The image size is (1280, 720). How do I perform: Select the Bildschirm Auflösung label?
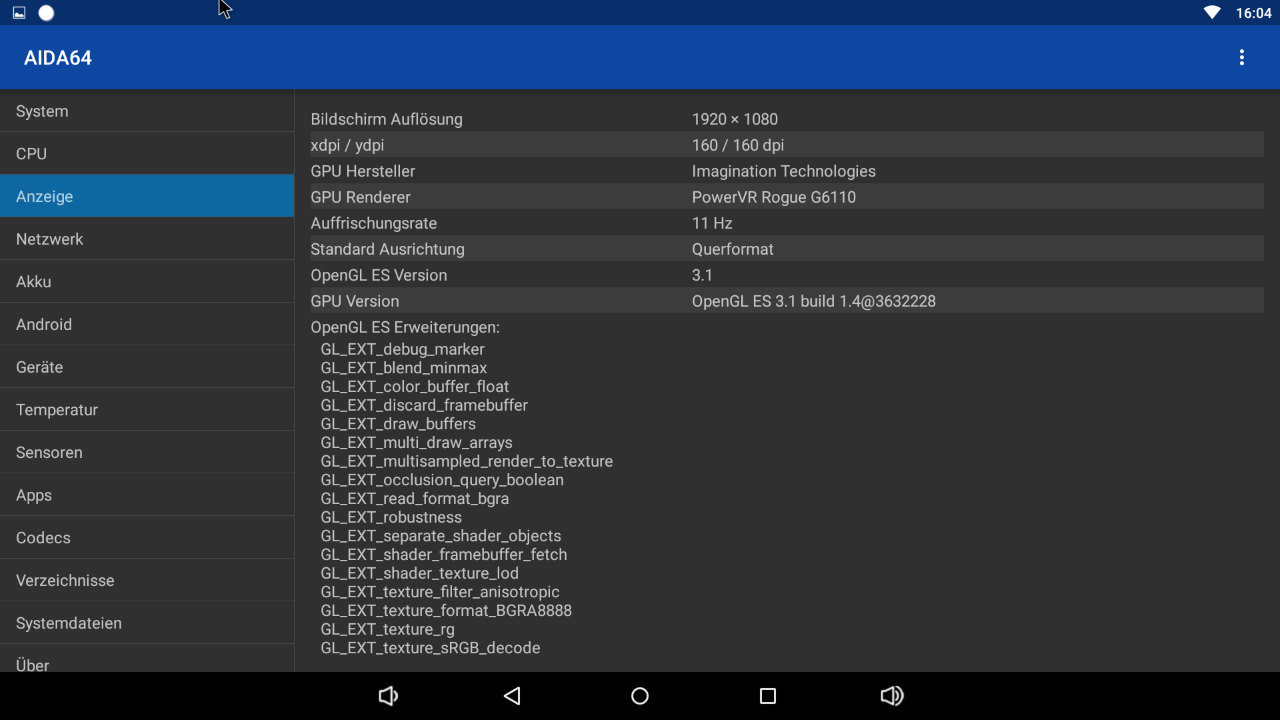(x=386, y=119)
